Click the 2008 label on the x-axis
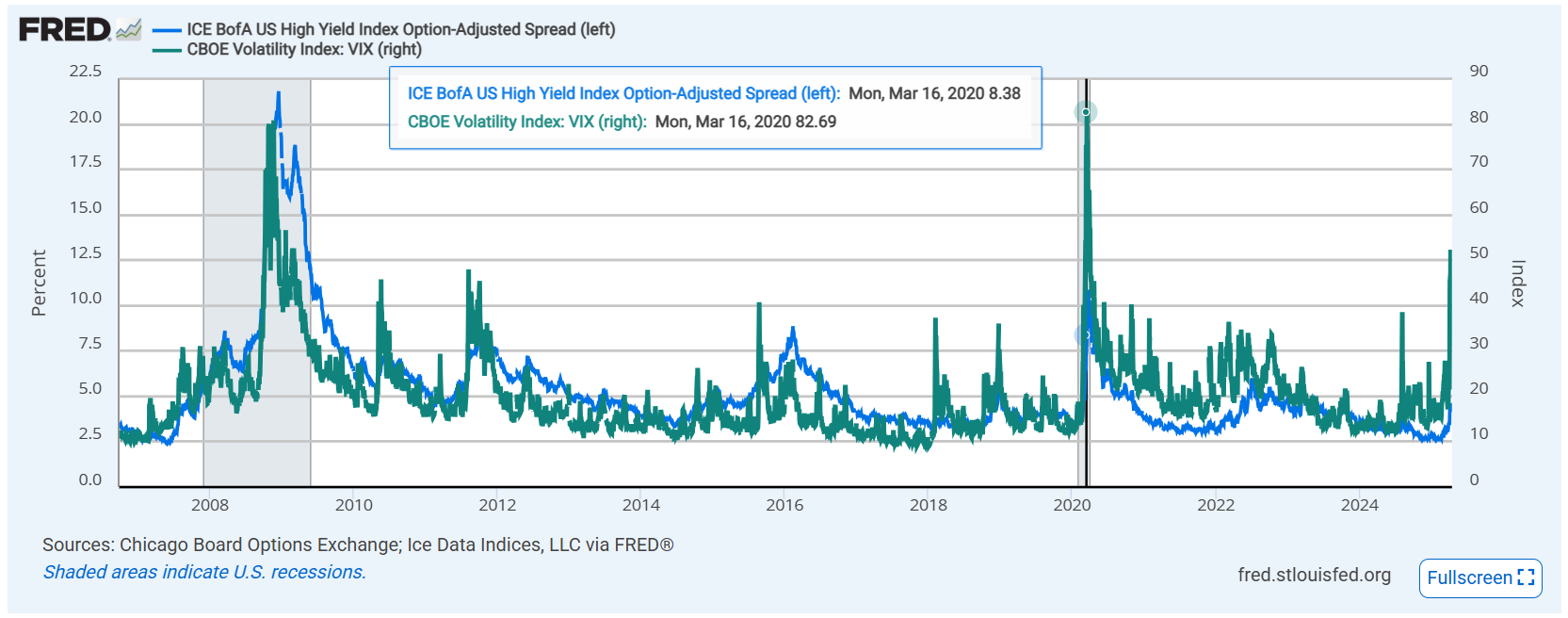1568x618 pixels. coord(209,505)
